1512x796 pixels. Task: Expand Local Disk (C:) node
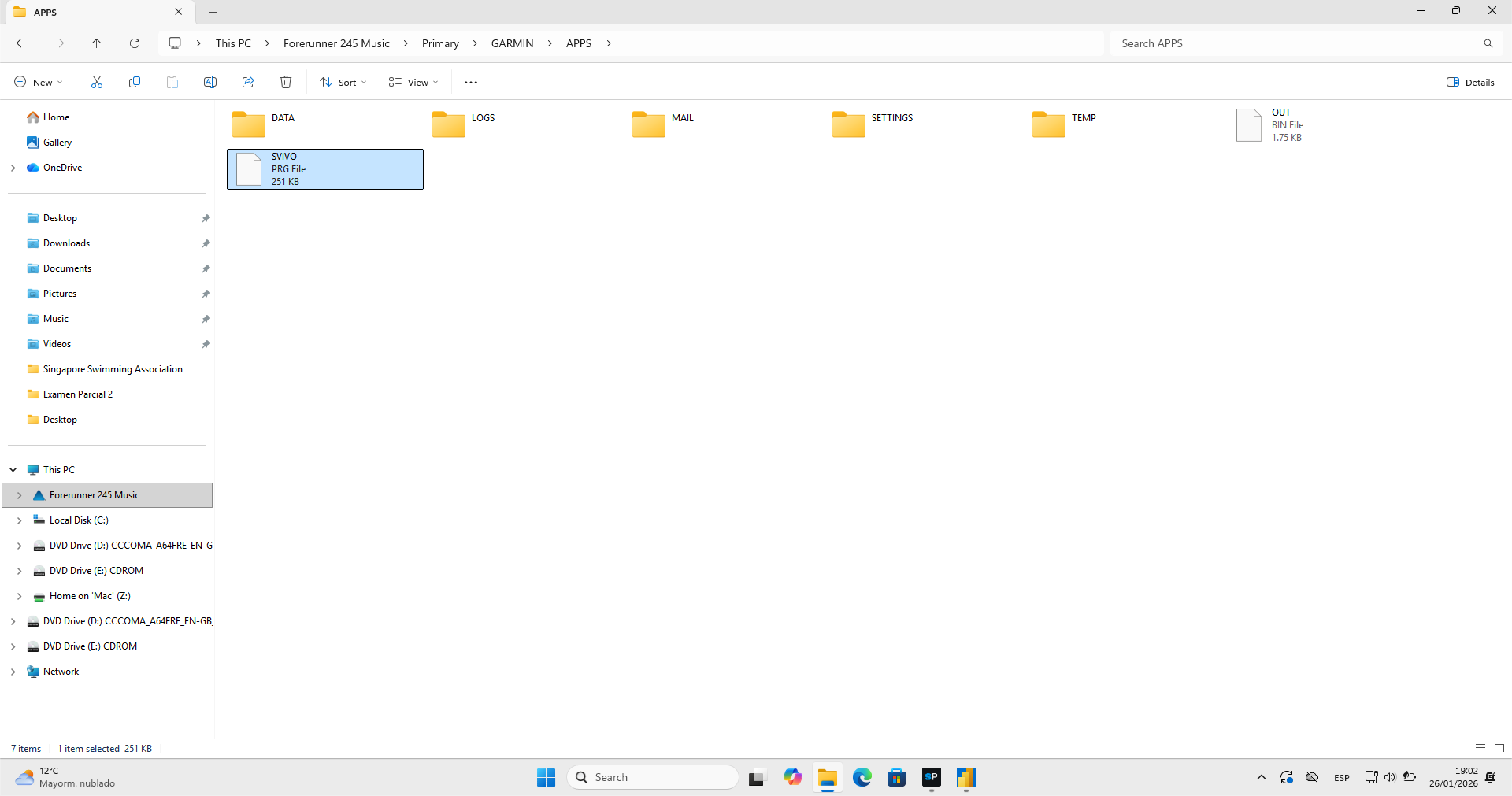[x=19, y=520]
